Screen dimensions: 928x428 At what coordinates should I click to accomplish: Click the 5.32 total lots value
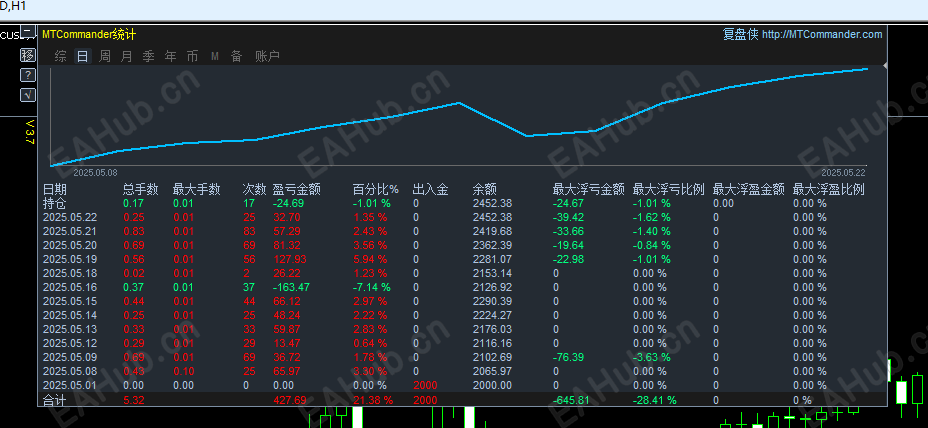point(134,400)
